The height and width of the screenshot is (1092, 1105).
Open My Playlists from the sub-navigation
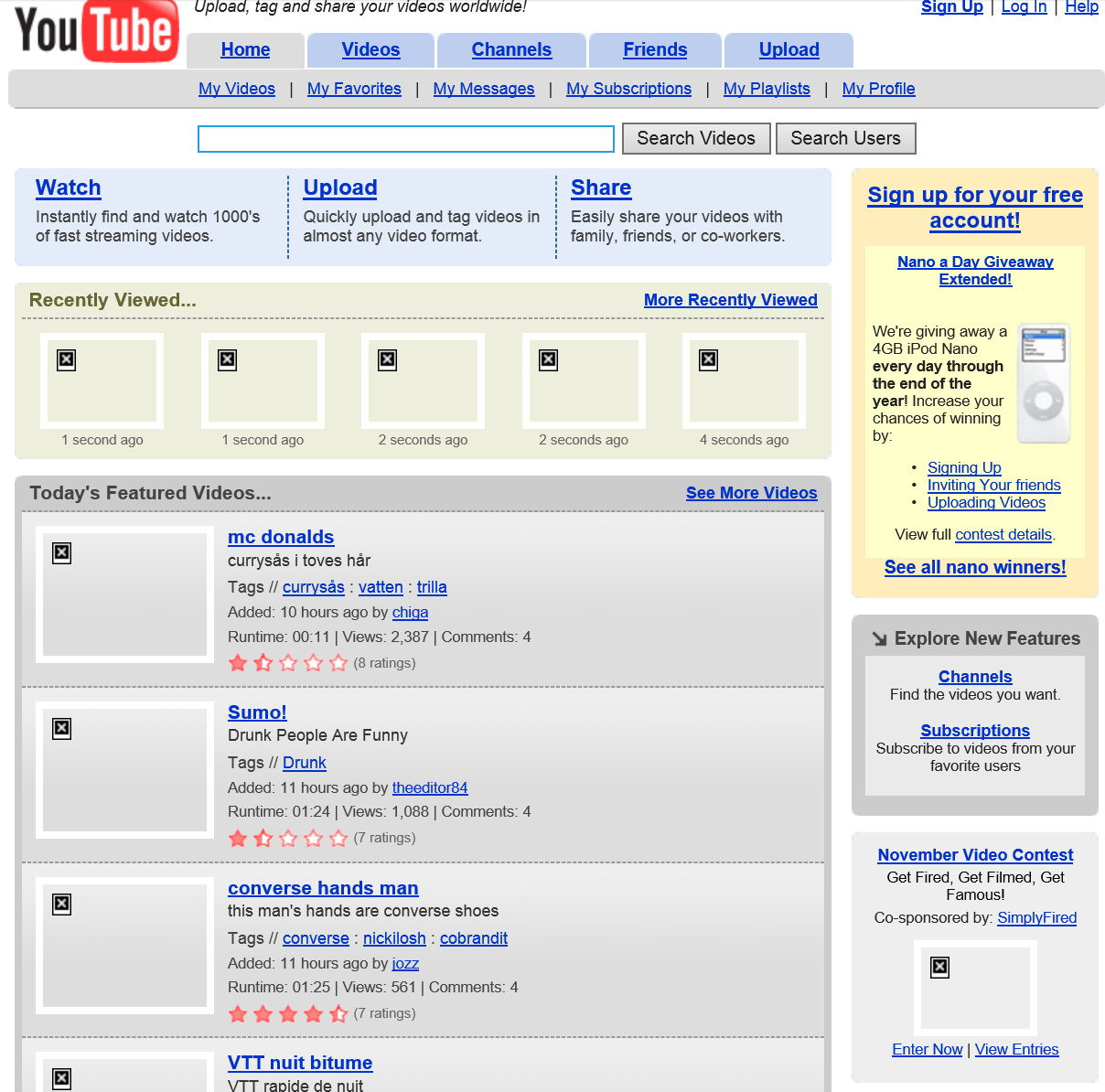767,89
